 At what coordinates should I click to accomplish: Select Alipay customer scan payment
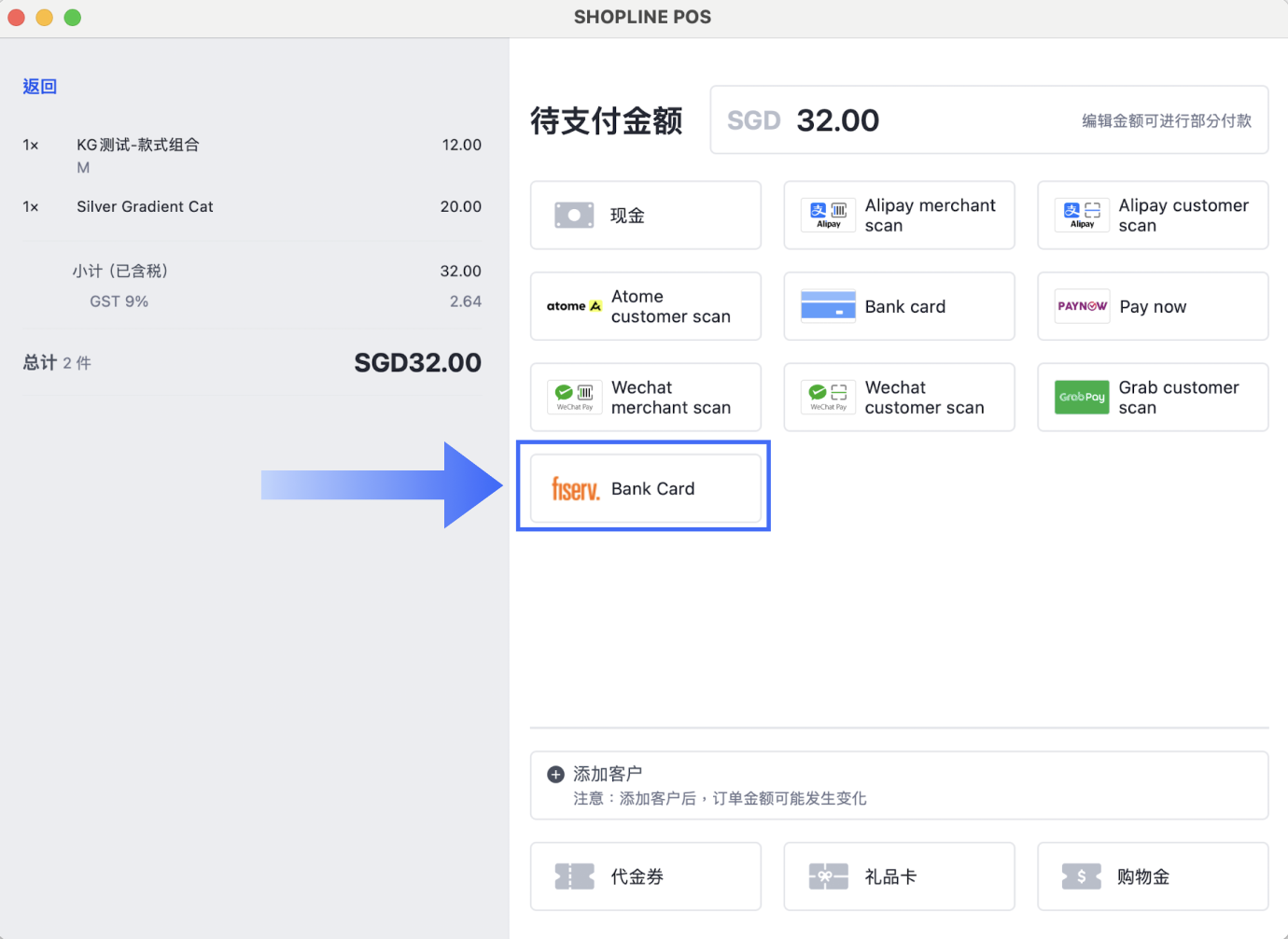[1154, 216]
